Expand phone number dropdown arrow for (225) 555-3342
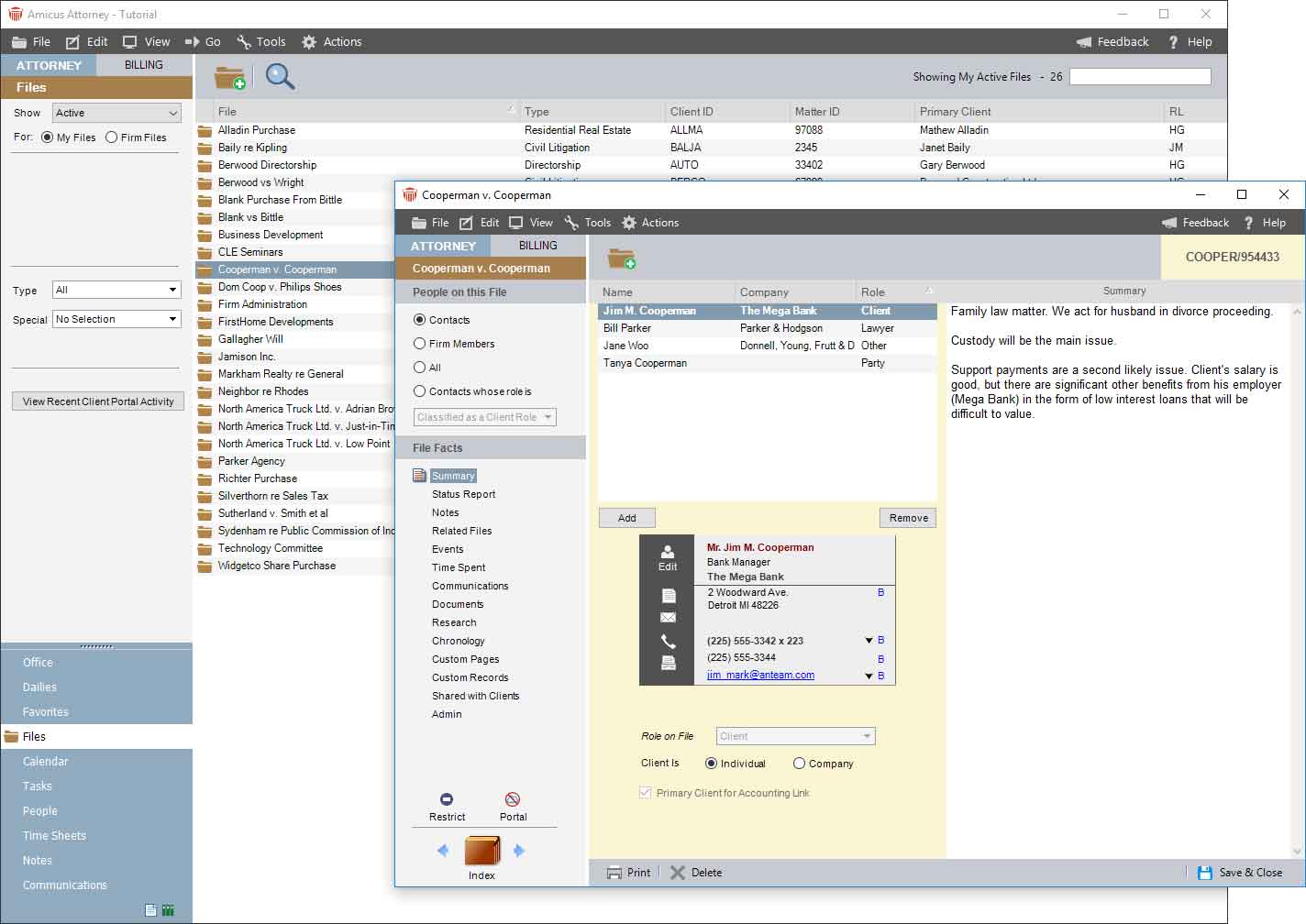The width and height of the screenshot is (1306, 924). tap(869, 641)
